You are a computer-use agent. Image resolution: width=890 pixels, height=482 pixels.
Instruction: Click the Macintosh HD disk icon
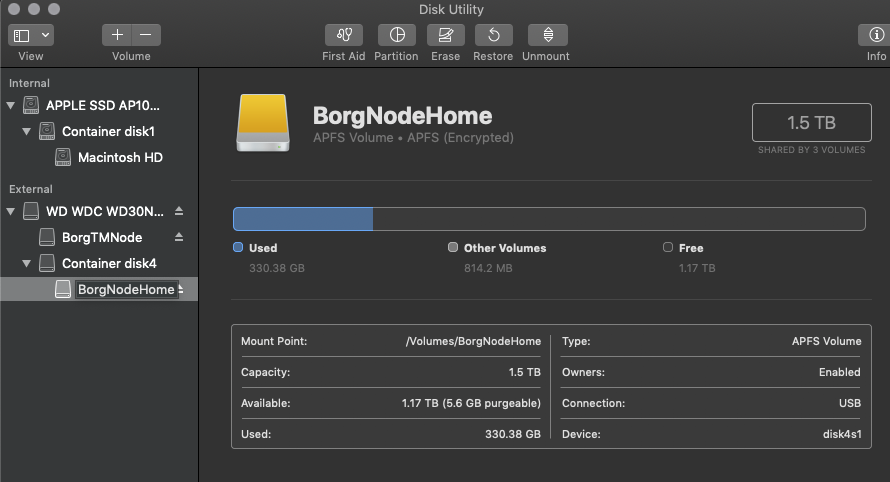pyautogui.click(x=62, y=157)
